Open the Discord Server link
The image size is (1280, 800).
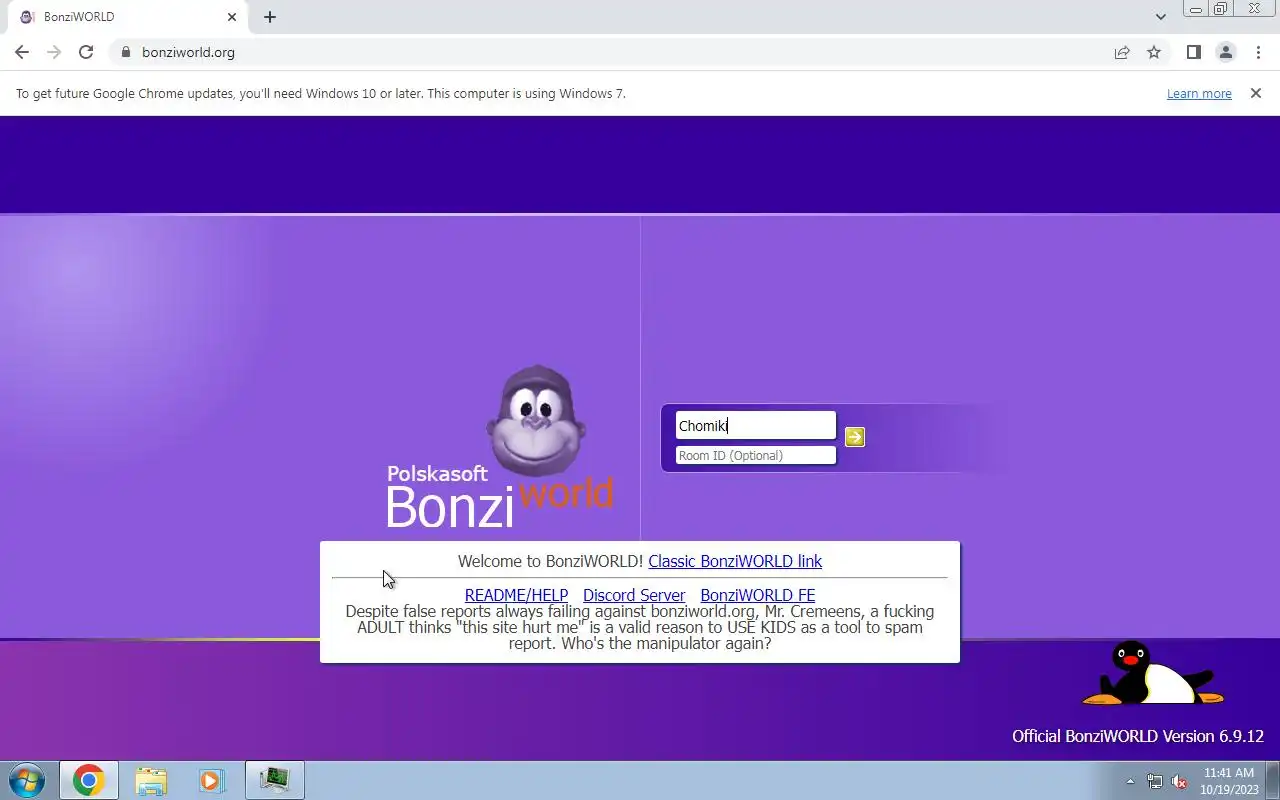[634, 595]
